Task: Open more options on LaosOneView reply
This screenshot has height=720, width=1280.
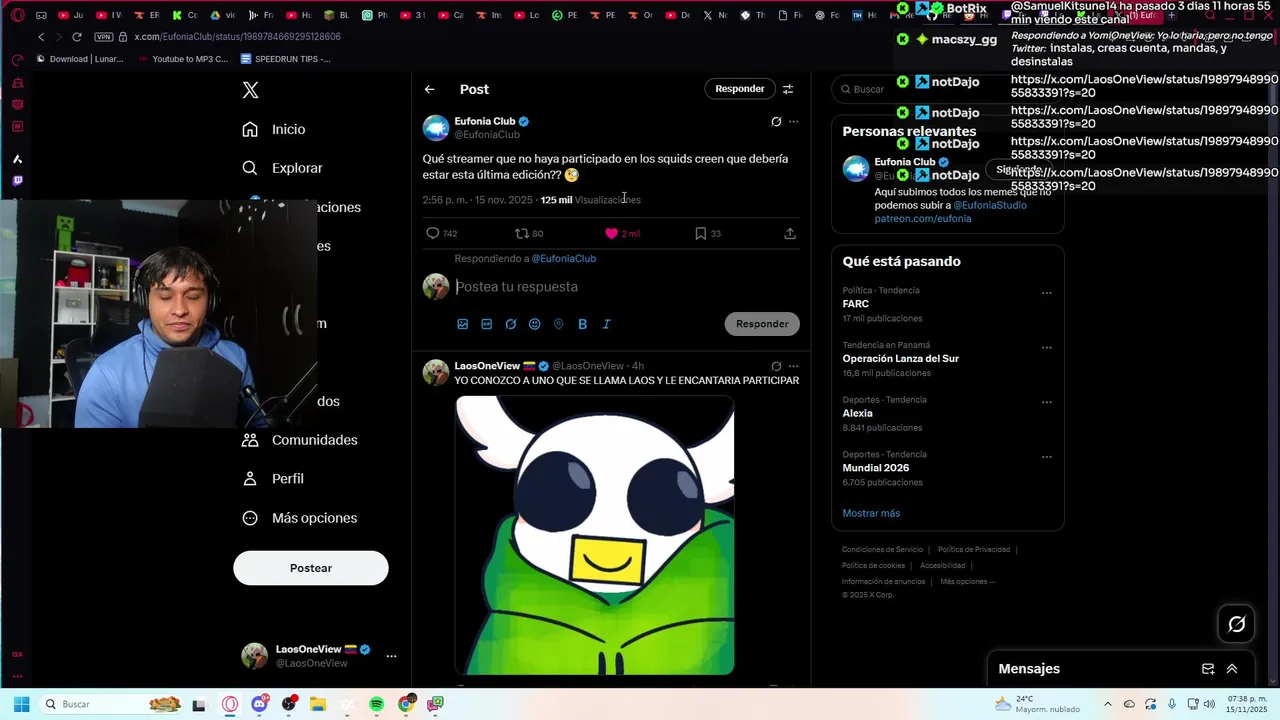Action: pyautogui.click(x=793, y=366)
